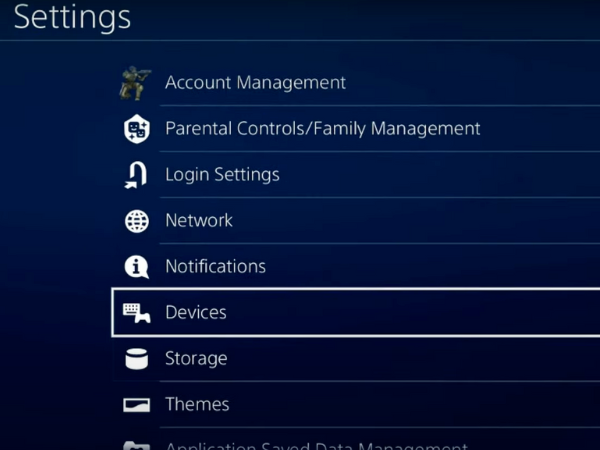Click the Login Settings arrow icon
The height and width of the screenshot is (450, 600).
pyautogui.click(x=136, y=175)
